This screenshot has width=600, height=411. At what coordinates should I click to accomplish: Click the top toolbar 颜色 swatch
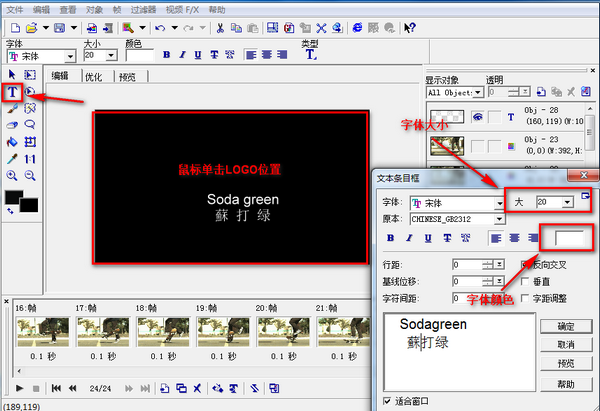(x=140, y=56)
